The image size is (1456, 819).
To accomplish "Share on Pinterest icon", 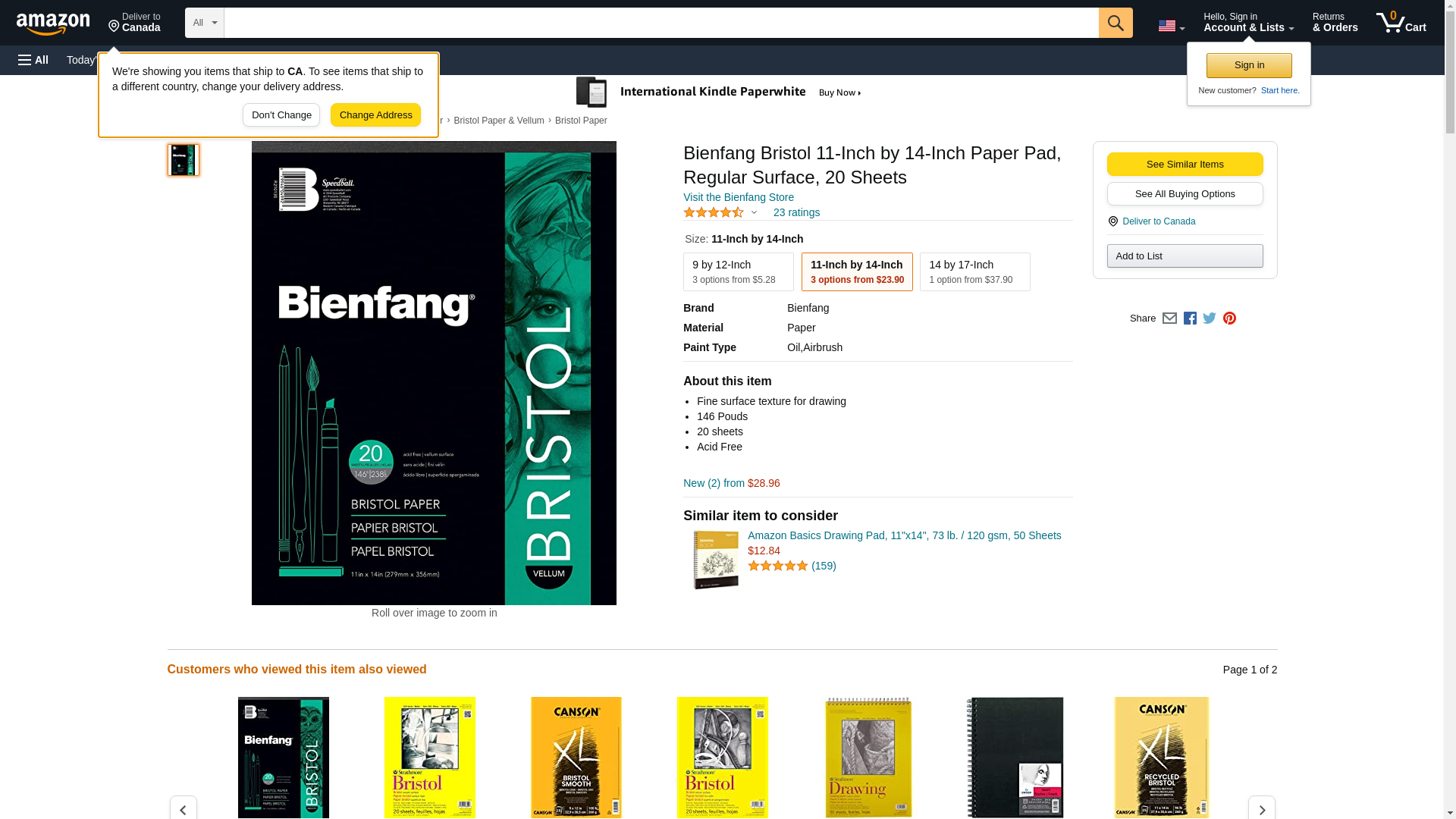I will point(1229,318).
